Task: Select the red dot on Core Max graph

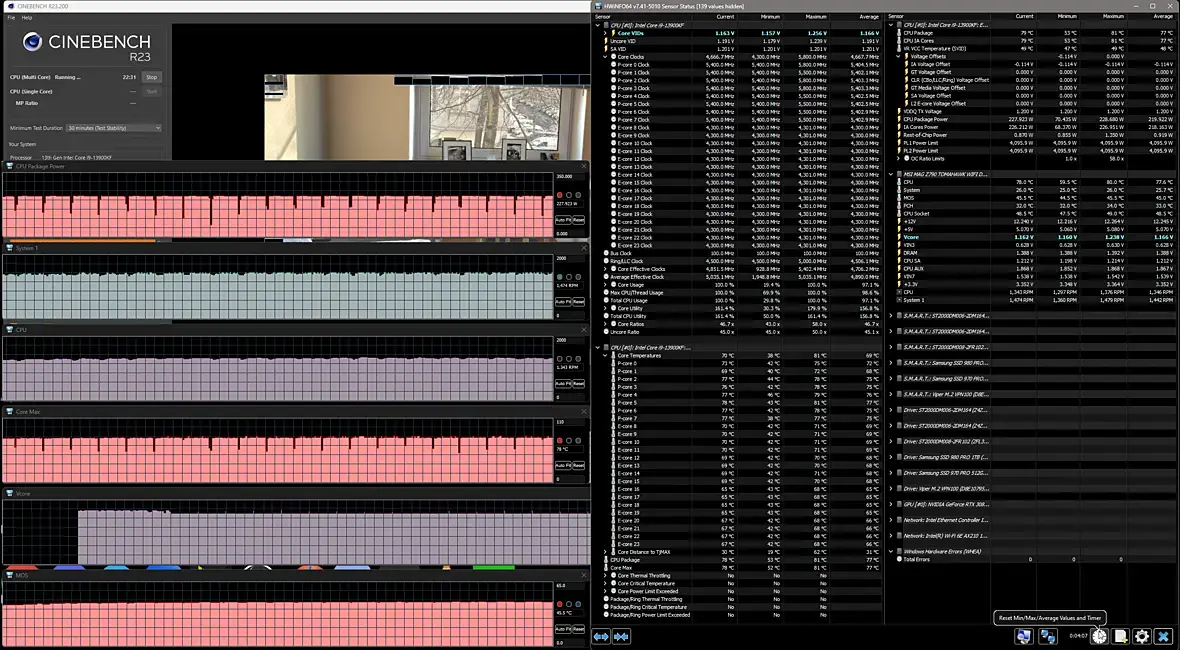Action: coord(559,441)
